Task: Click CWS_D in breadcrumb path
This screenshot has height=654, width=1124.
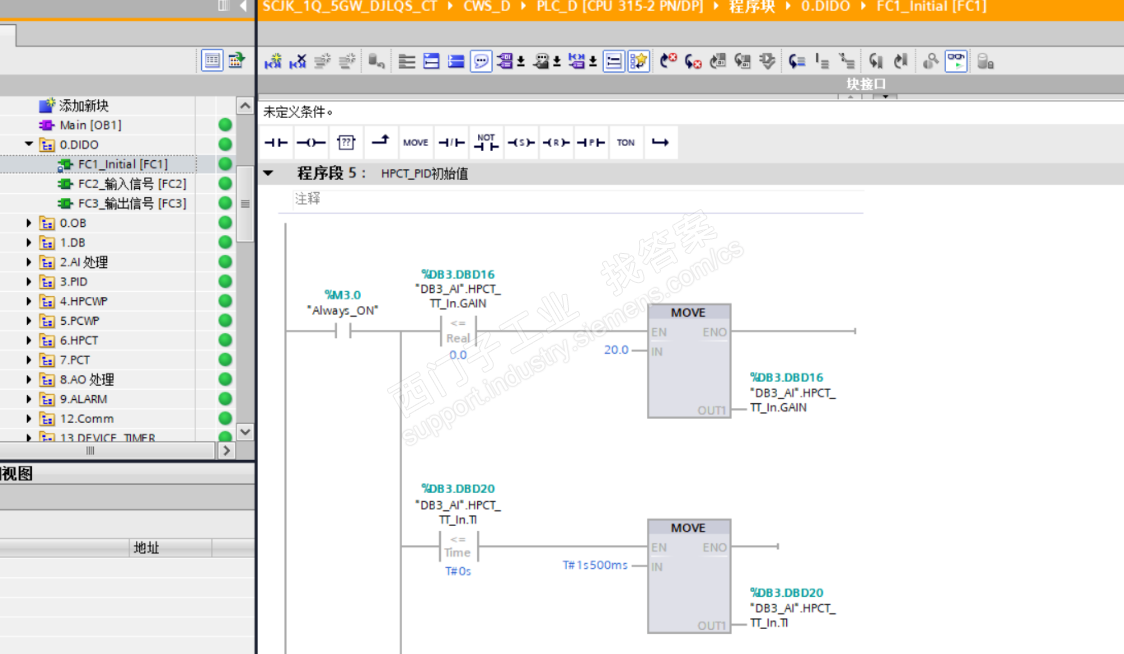Action: [487, 6]
